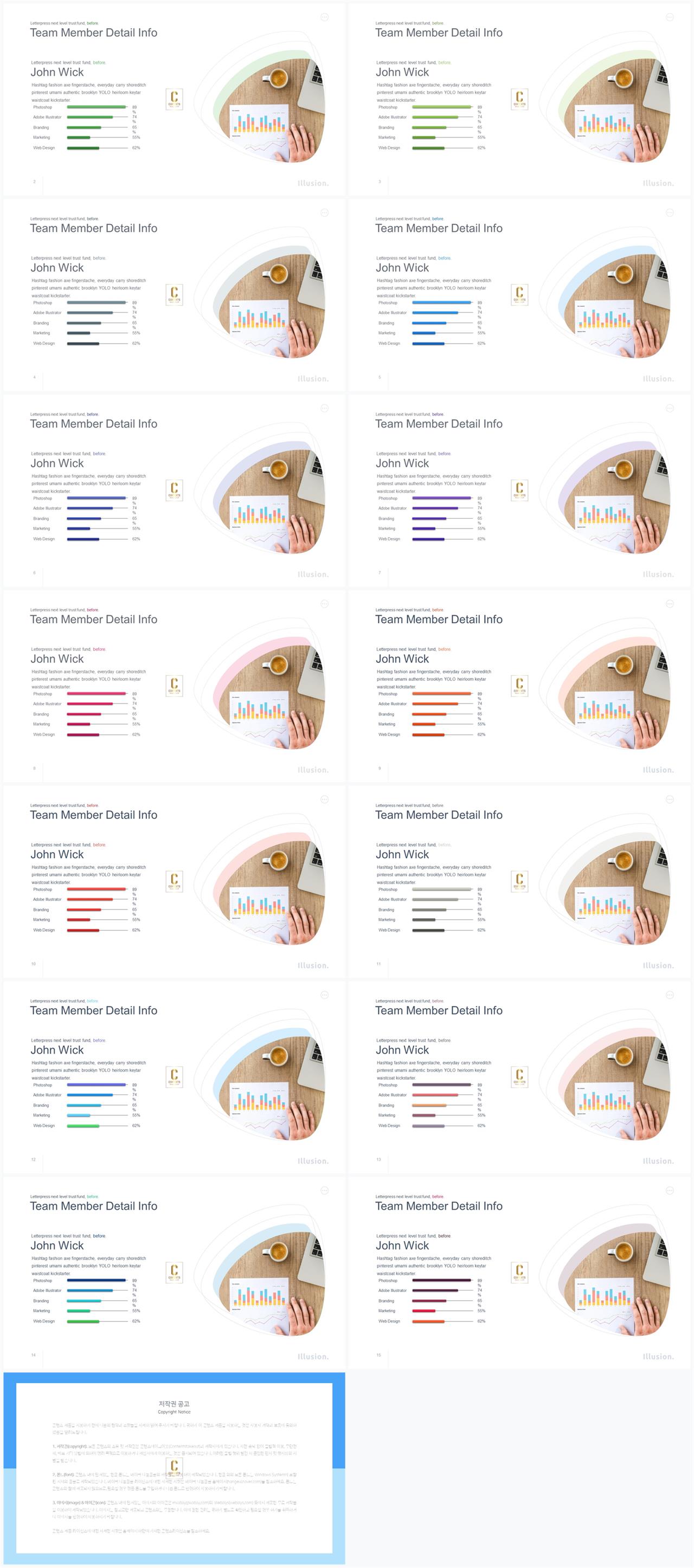Click the orange Web Design skill bar on slide 9
The image size is (694, 1568).
[428, 735]
